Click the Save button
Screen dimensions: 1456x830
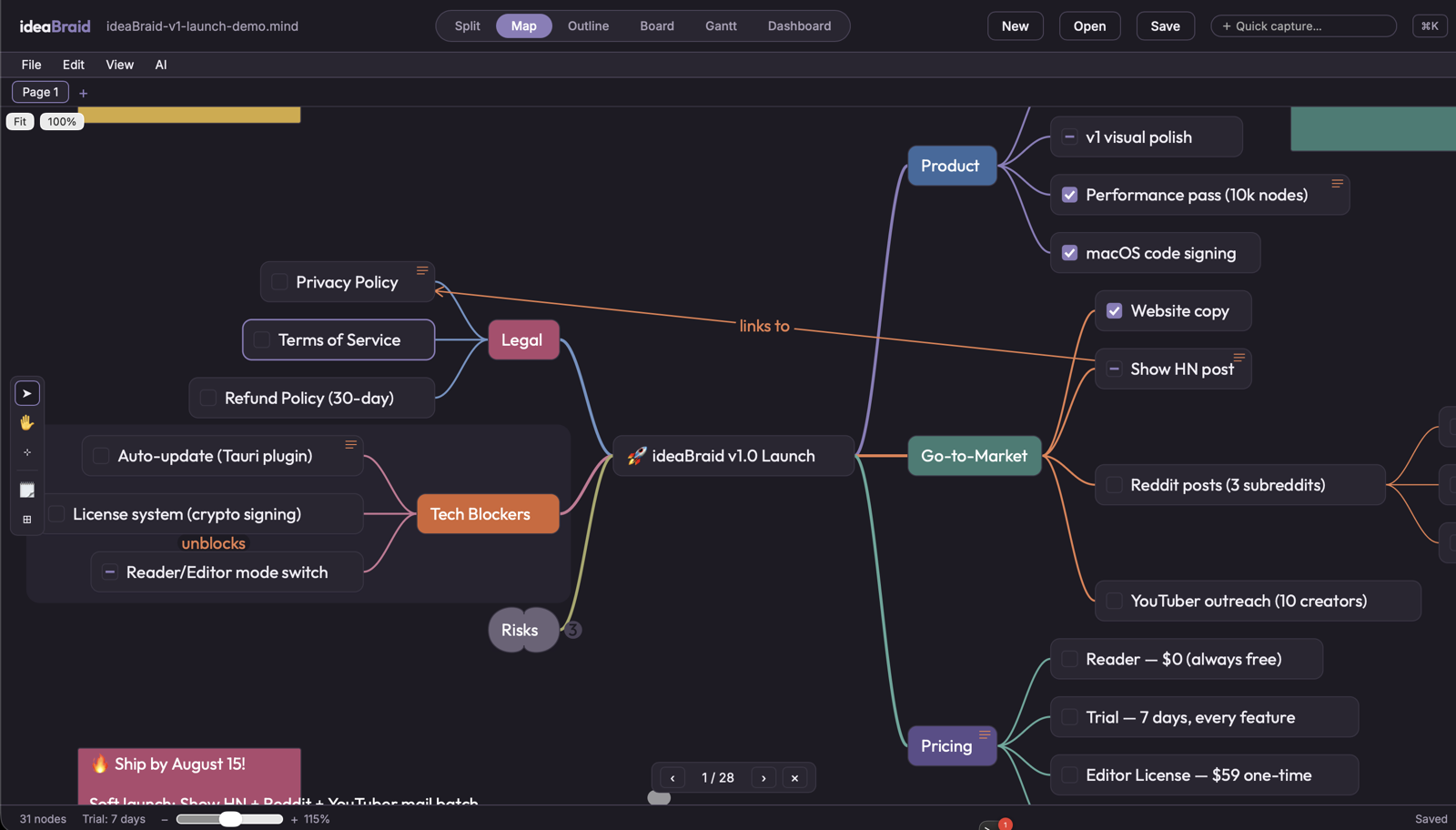[x=1165, y=25]
